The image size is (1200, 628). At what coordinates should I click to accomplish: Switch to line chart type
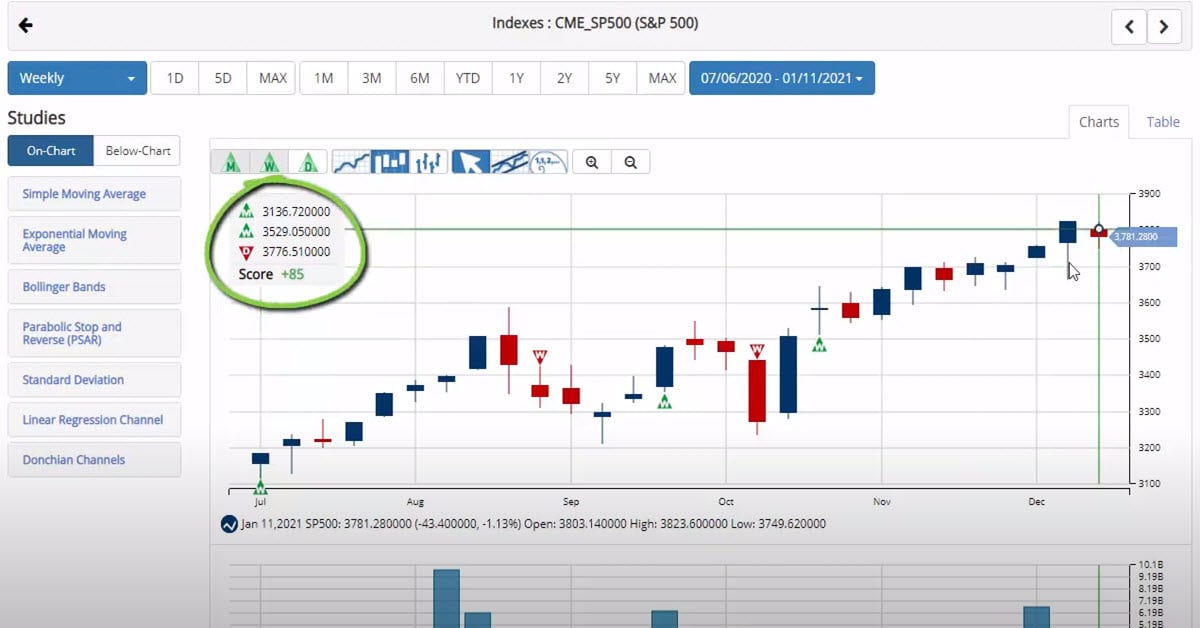click(351, 162)
